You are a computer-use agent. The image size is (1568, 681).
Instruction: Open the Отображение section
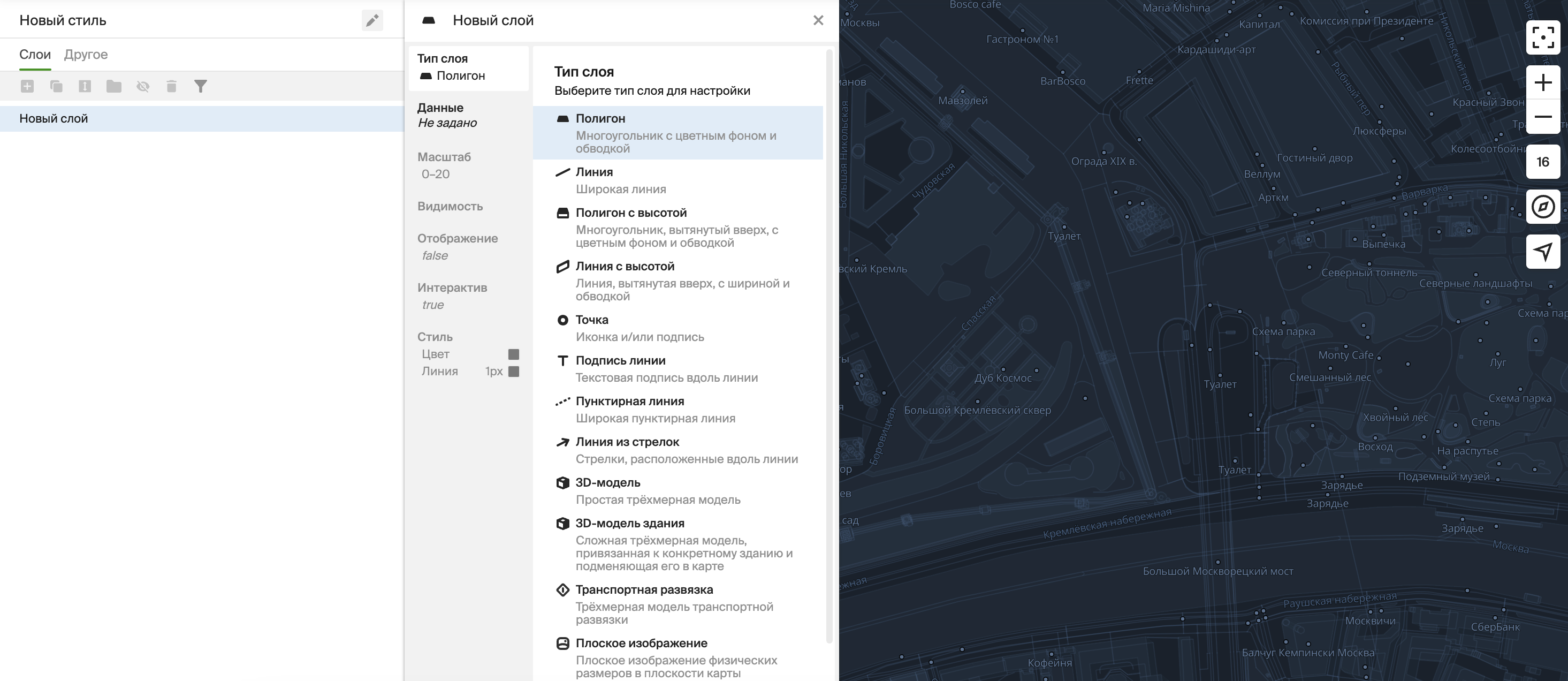468,247
